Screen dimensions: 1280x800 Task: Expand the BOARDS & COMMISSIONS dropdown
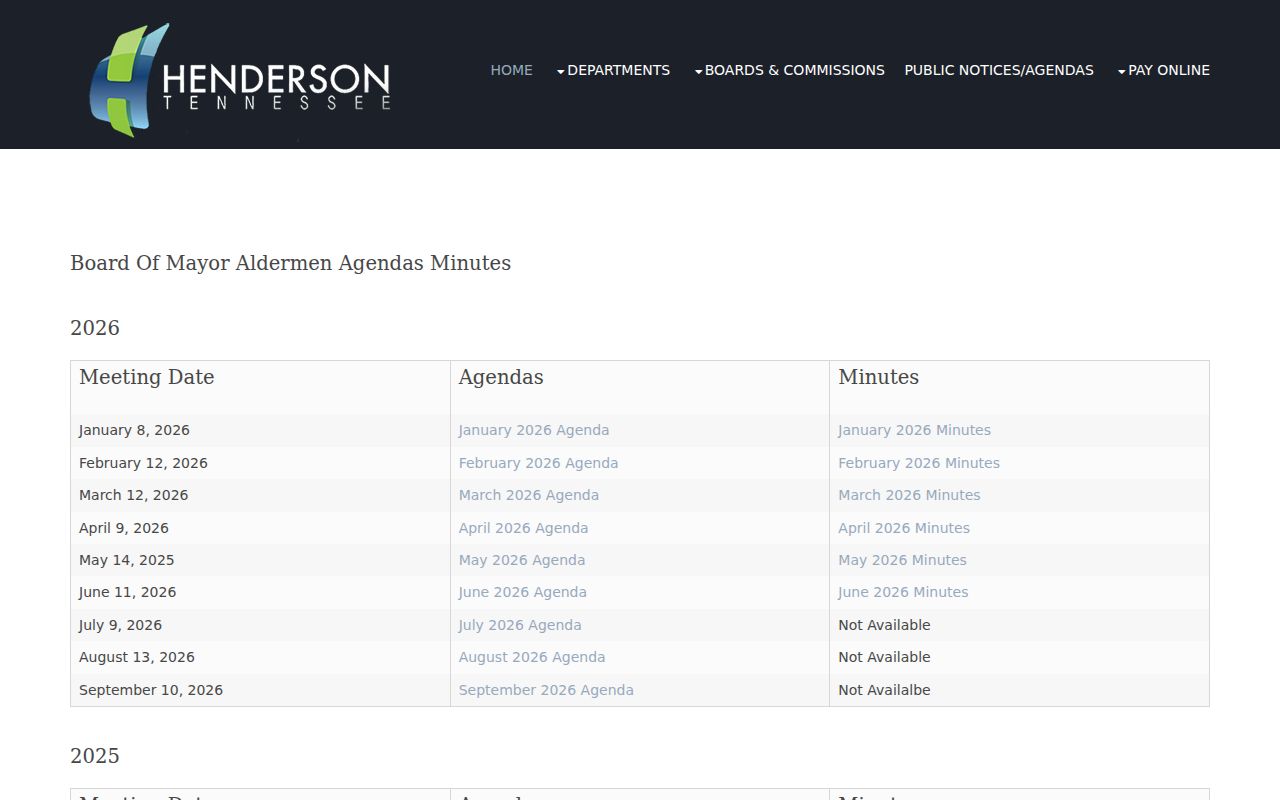click(x=789, y=70)
